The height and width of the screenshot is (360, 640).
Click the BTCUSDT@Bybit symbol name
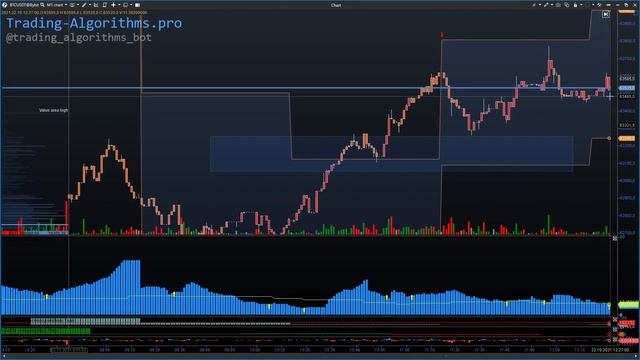[x=24, y=5]
